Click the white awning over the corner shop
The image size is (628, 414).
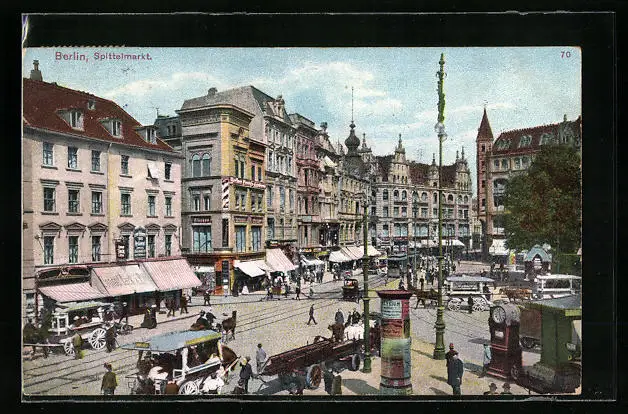point(253,268)
